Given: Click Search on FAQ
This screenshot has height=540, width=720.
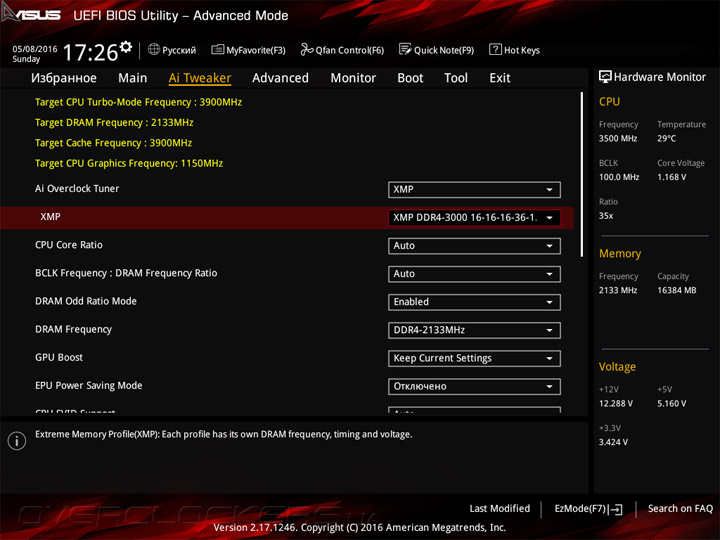Looking at the screenshot, I should click(680, 509).
